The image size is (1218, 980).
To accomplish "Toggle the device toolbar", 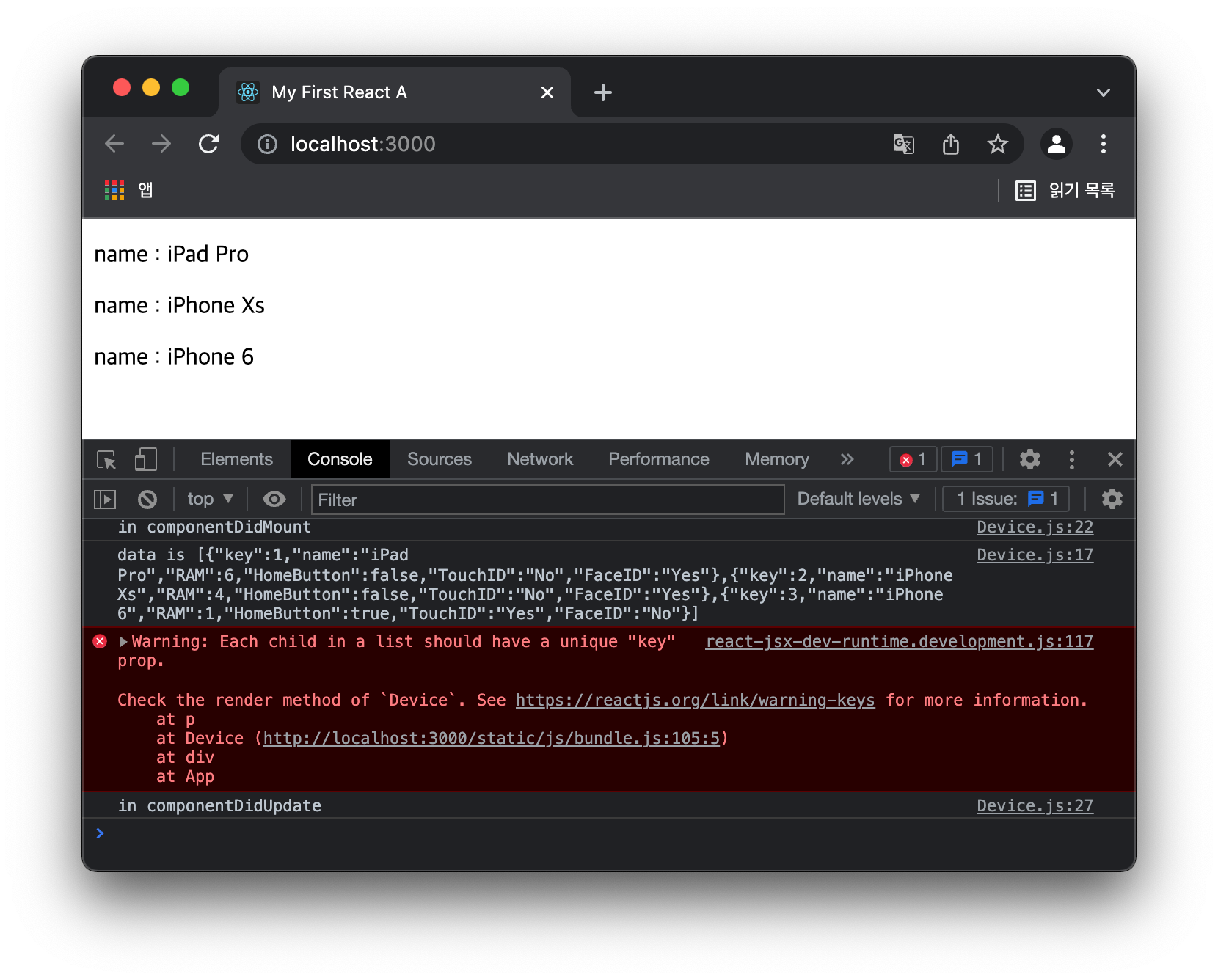I will point(145,460).
